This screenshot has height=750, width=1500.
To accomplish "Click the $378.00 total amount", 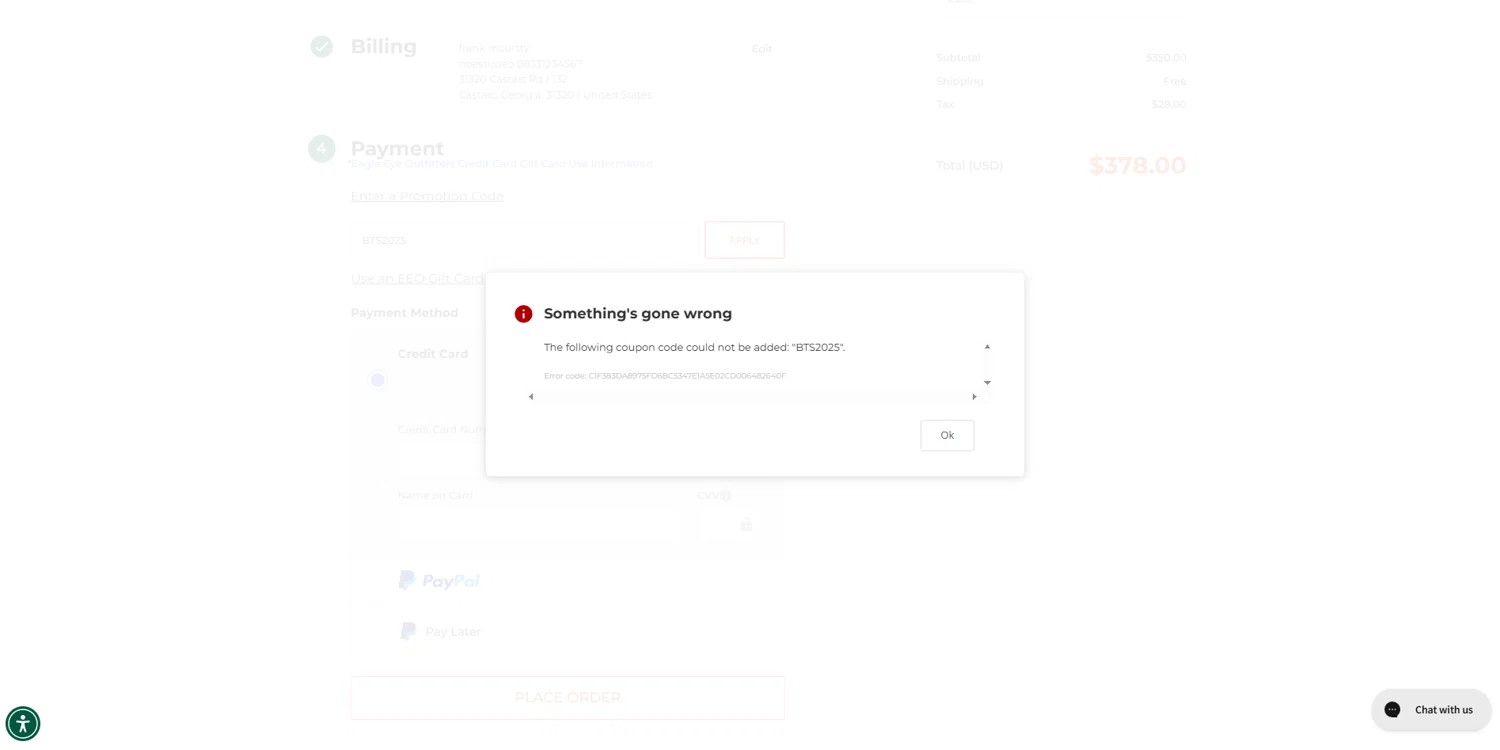I will [x=1137, y=165].
